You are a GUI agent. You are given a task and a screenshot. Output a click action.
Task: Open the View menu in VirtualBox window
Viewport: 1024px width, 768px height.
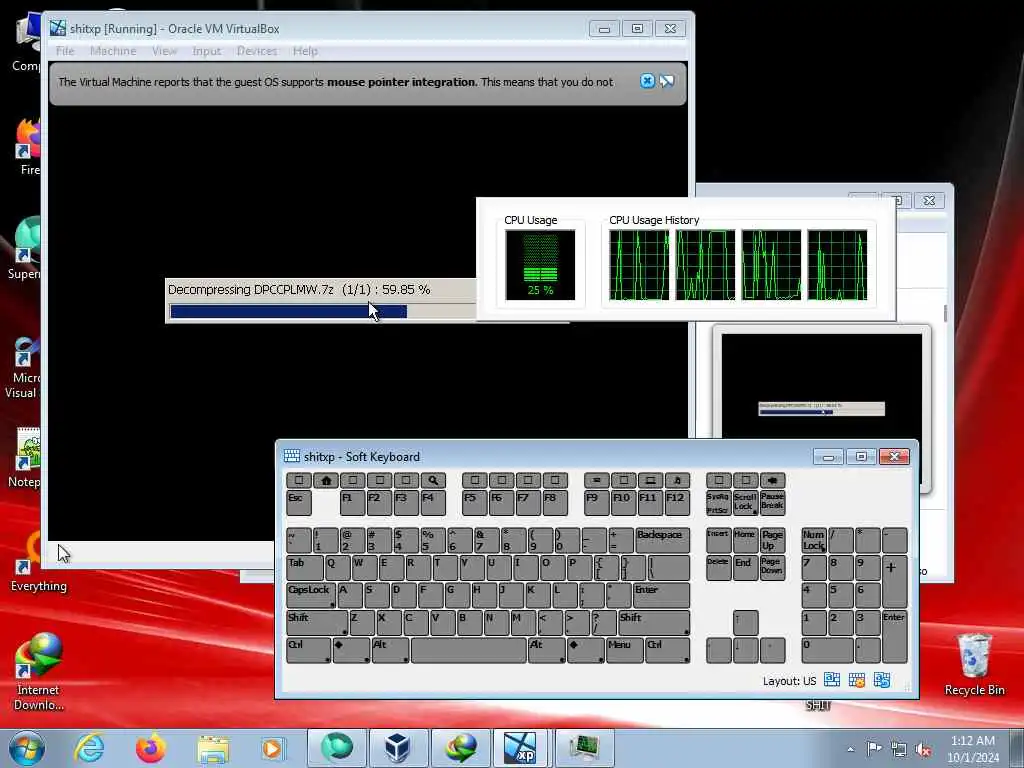(164, 51)
